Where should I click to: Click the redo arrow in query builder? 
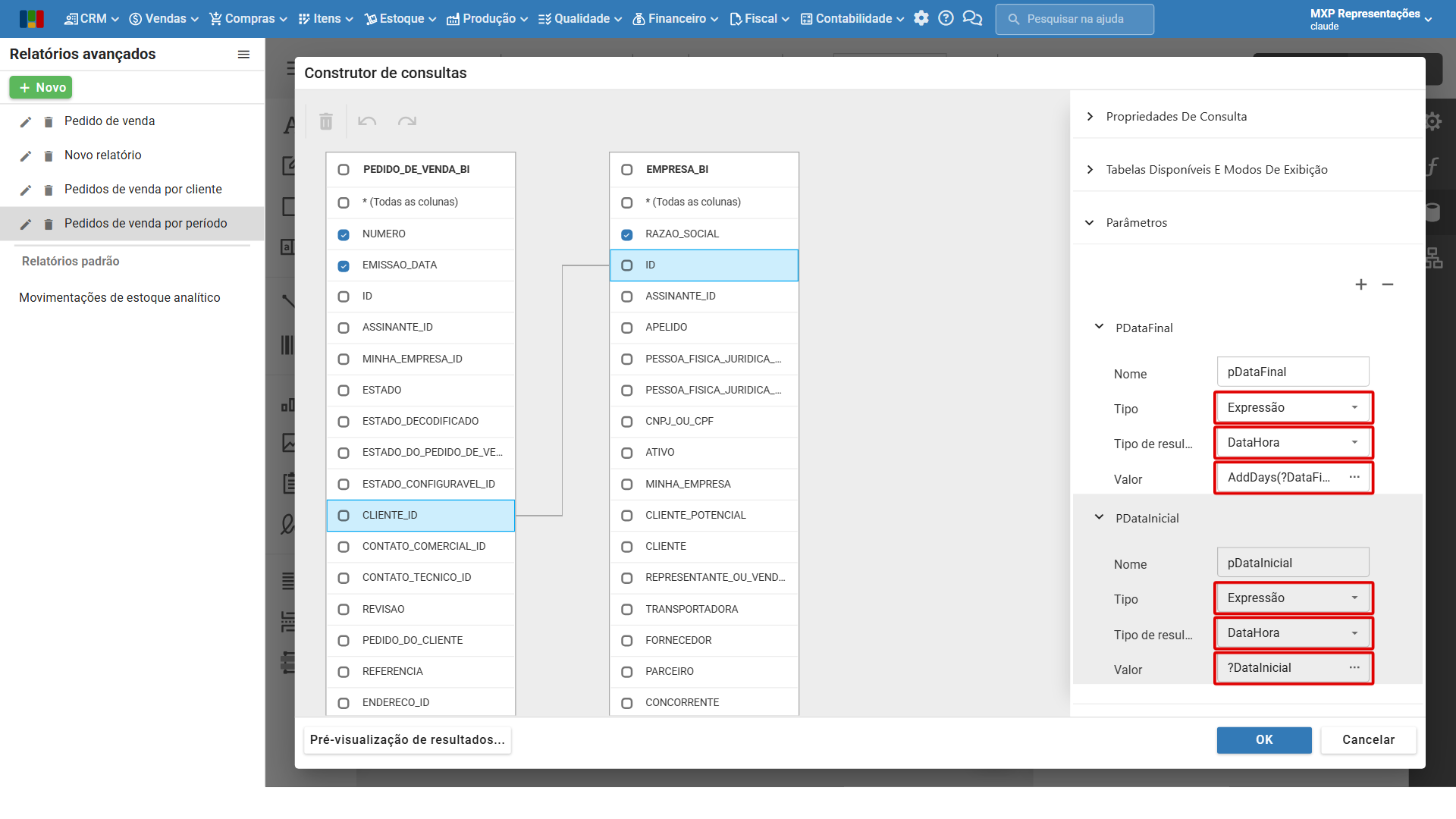[407, 121]
